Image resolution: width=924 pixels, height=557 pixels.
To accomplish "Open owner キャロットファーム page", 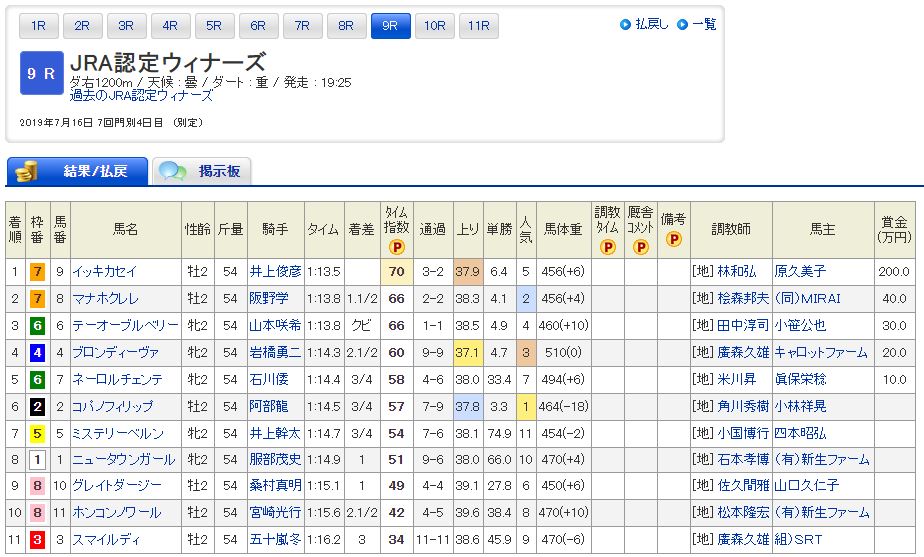I will (x=821, y=352).
